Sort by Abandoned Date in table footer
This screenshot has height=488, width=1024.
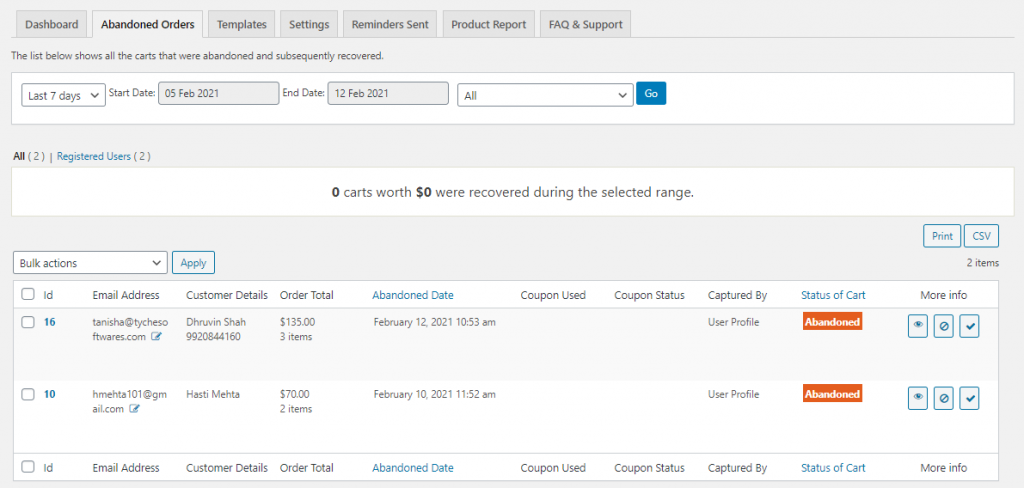[413, 467]
